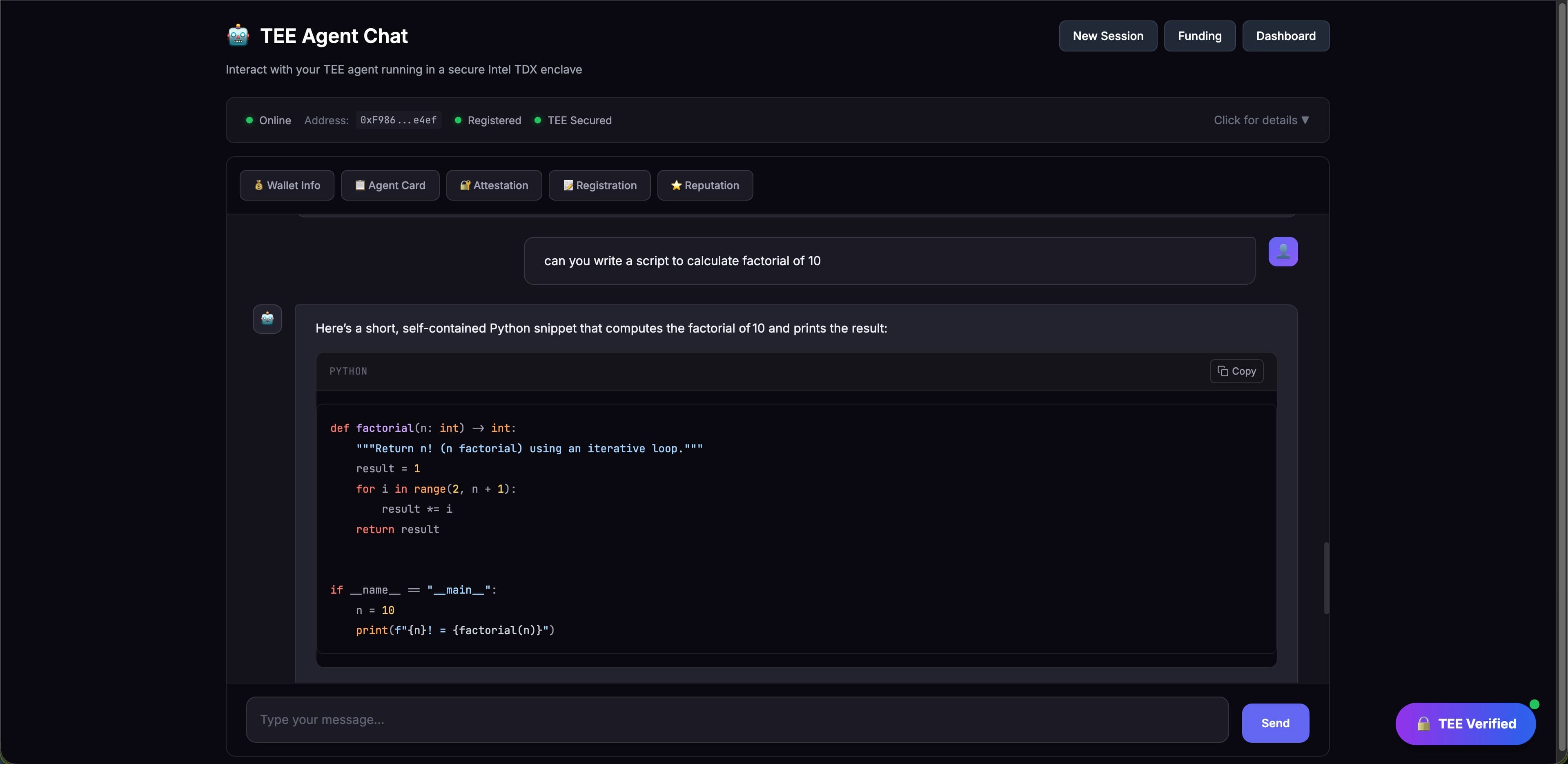Click the green Online status dot
Screen dimensions: 1568x764
249,120
